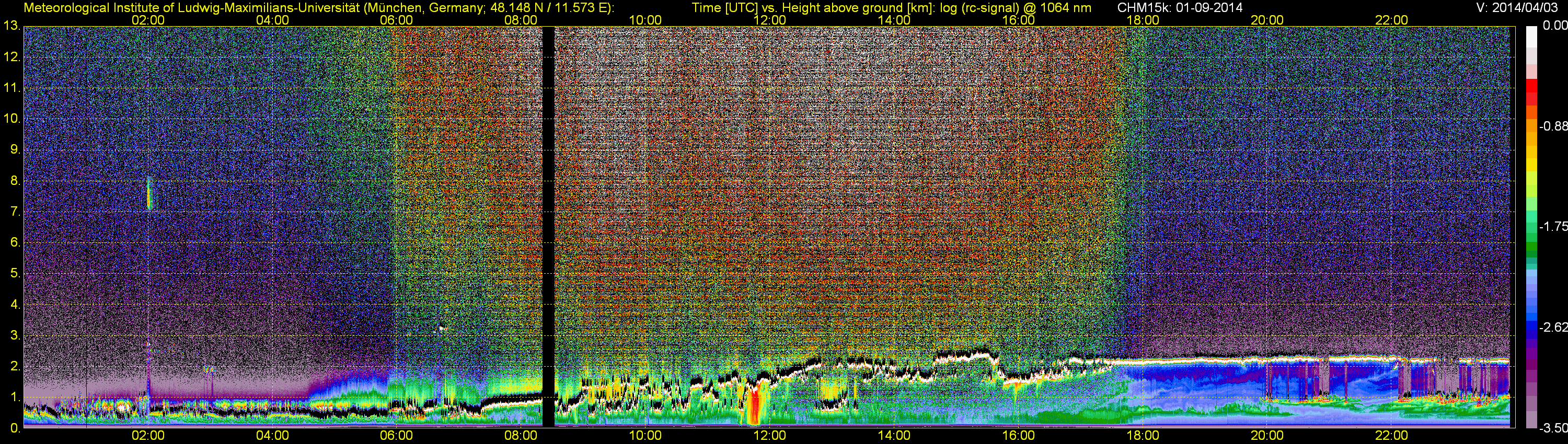The height and width of the screenshot is (444, 1568).
Task: Click the 8 km height axis label
Action: click(15, 181)
